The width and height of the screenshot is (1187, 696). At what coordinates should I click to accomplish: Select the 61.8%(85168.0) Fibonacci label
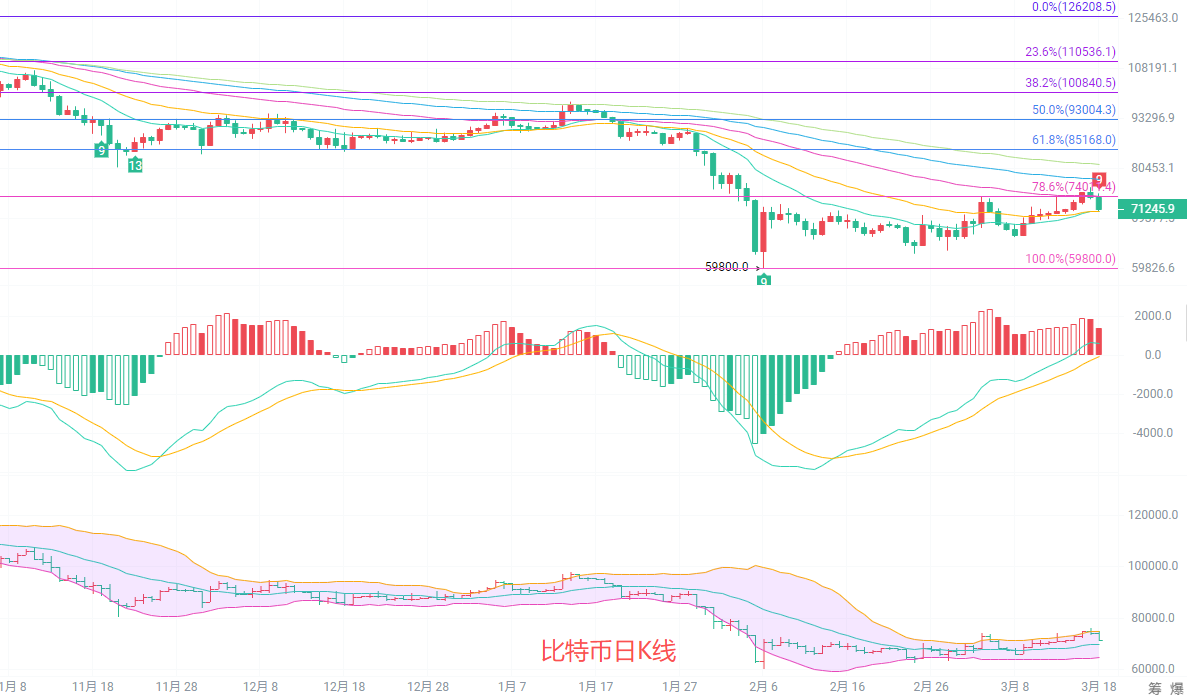pyautogui.click(x=1073, y=141)
